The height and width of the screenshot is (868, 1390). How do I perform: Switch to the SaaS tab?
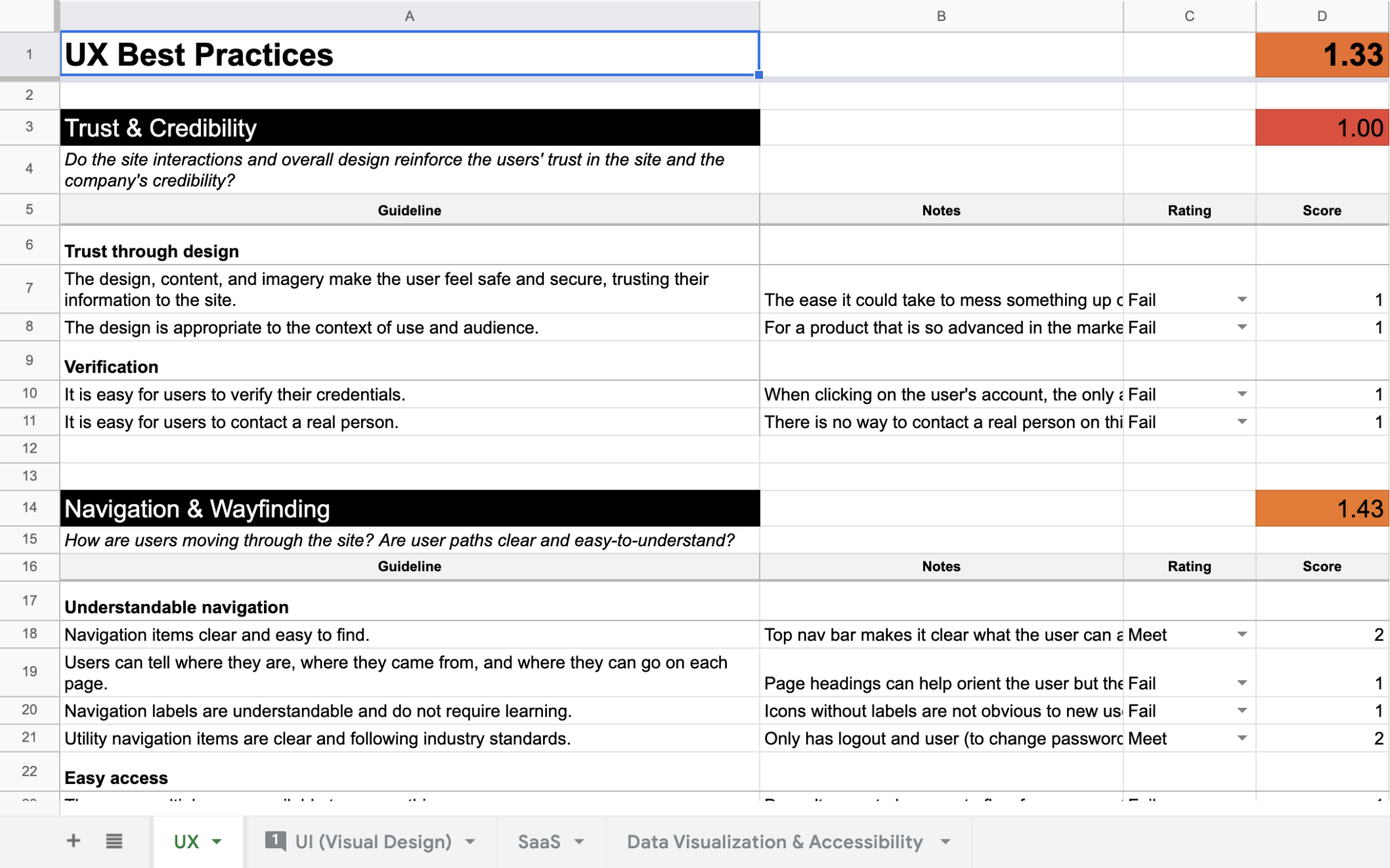point(538,842)
